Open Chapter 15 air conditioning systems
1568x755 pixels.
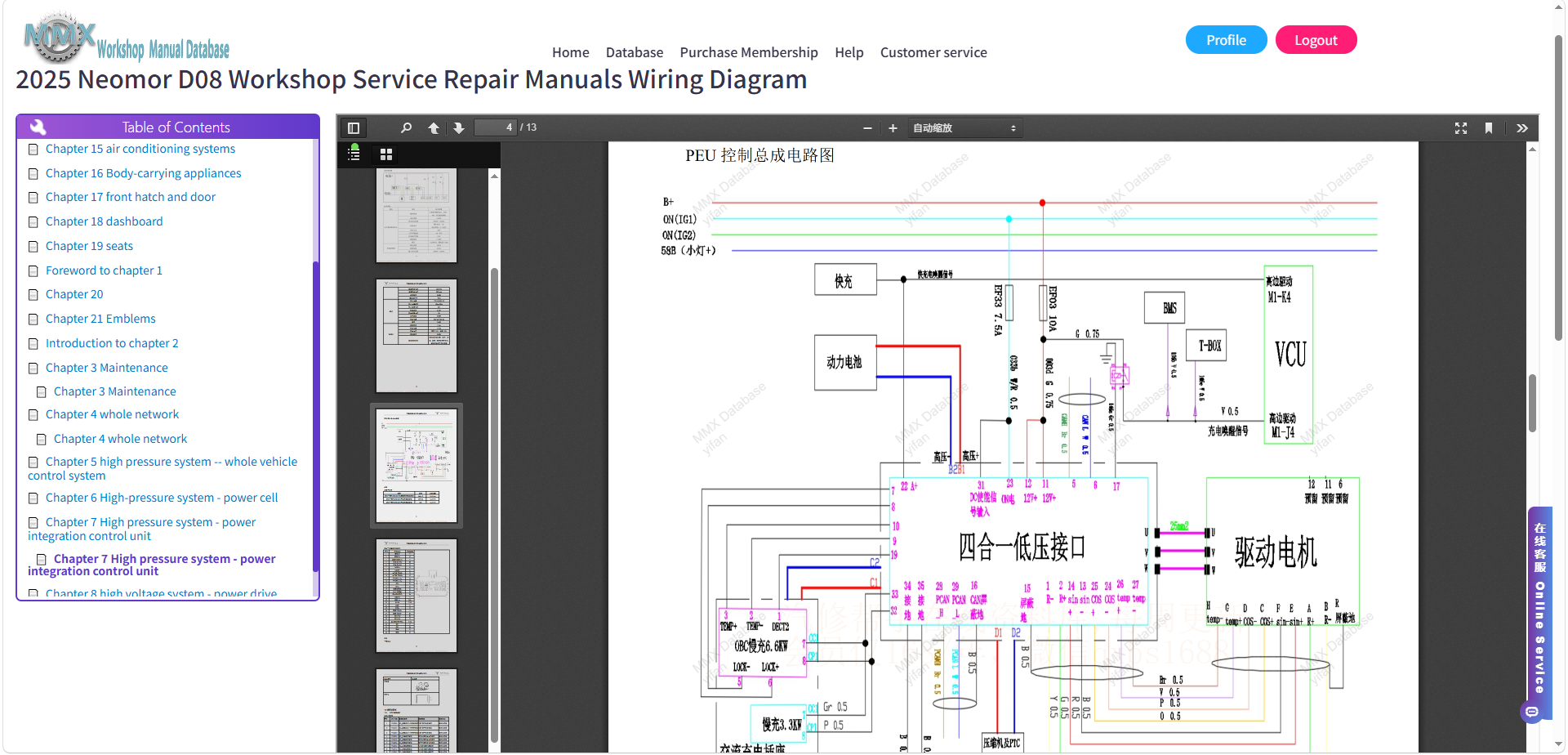[140, 149]
